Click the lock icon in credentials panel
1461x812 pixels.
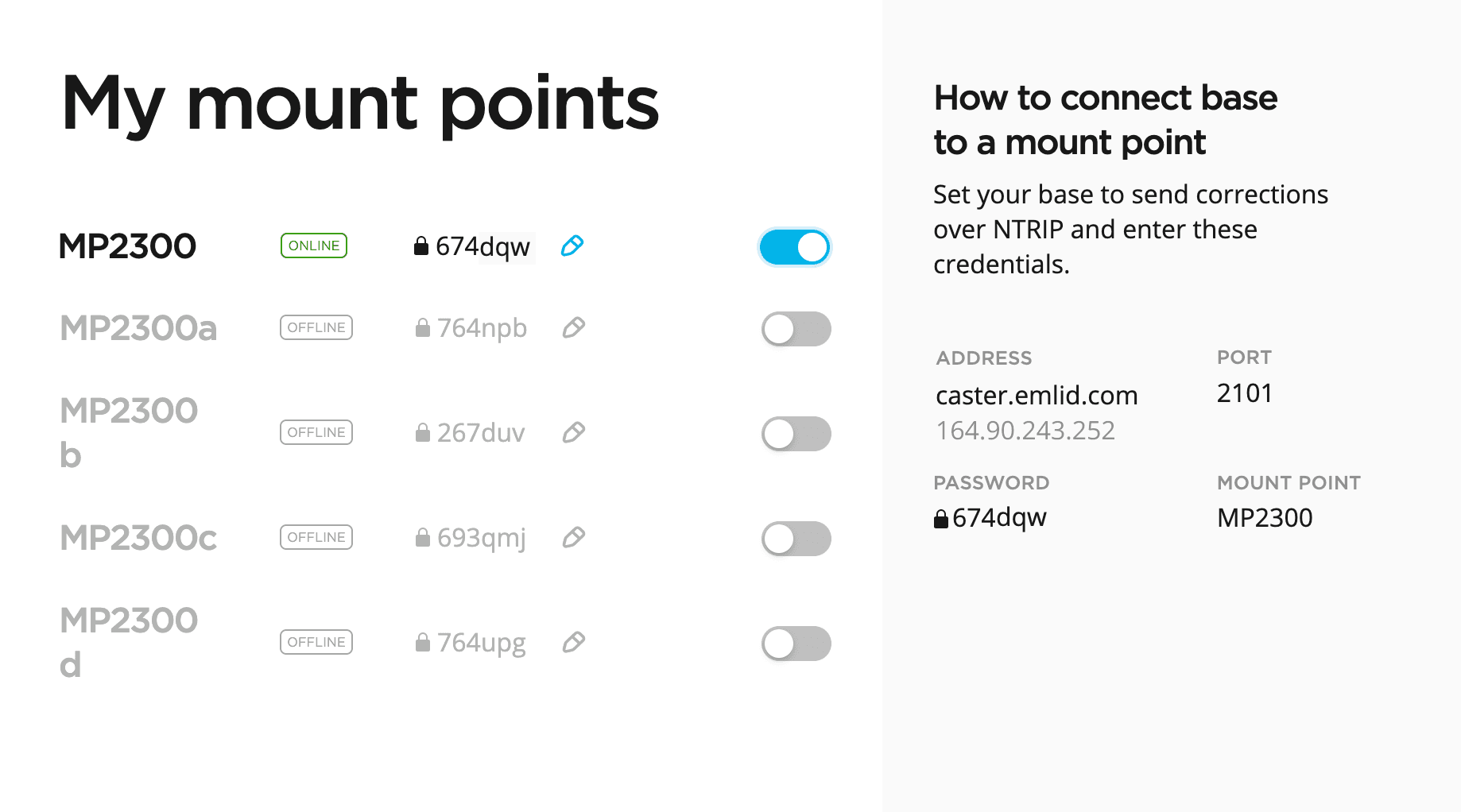pyautogui.click(x=941, y=519)
